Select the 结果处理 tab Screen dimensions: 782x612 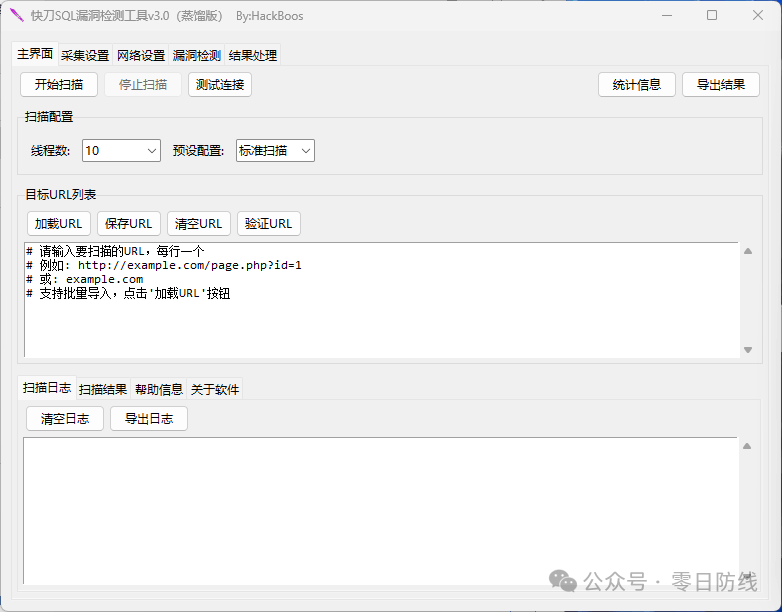click(x=253, y=56)
